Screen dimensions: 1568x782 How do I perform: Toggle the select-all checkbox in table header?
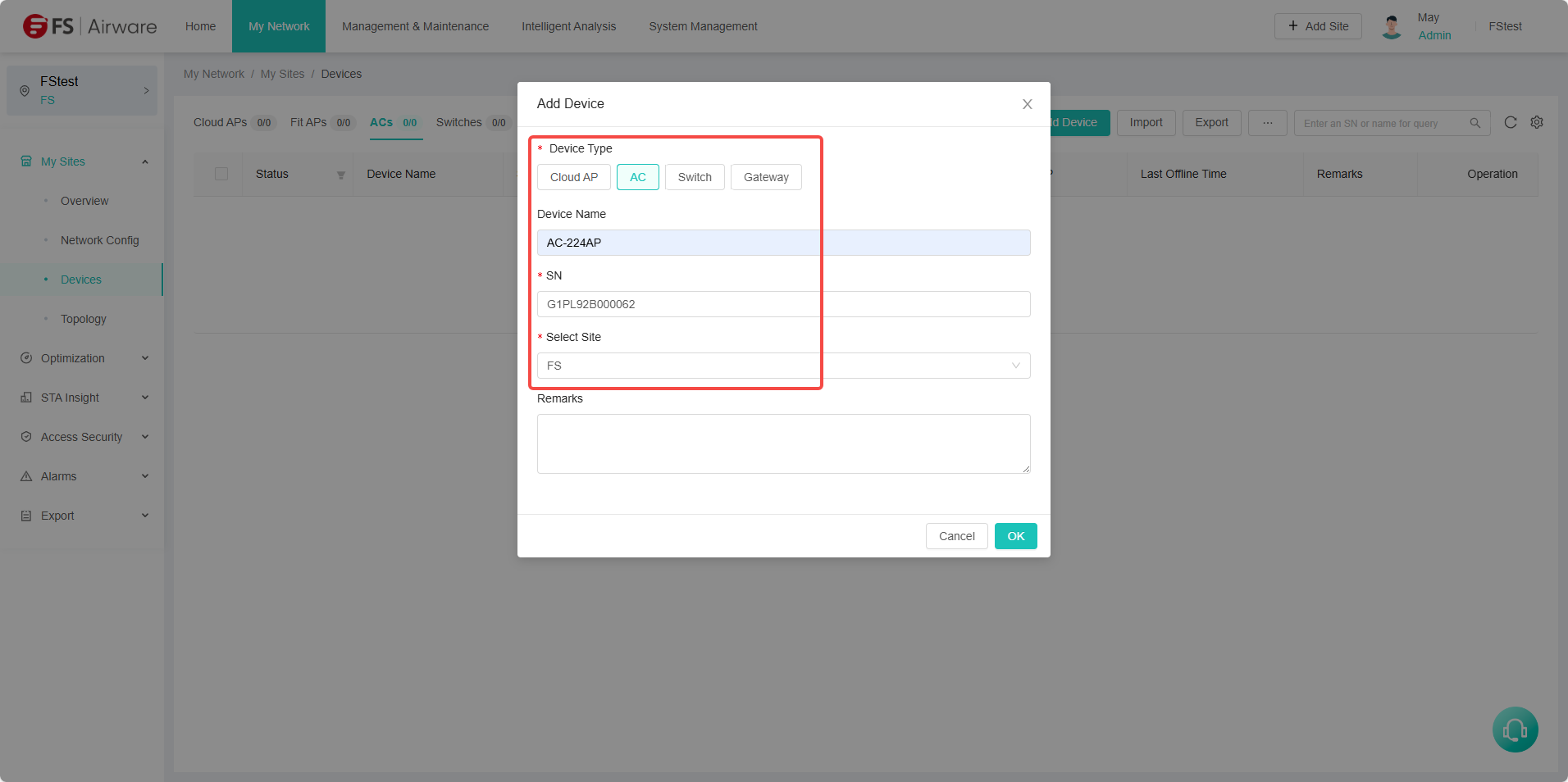pos(221,174)
